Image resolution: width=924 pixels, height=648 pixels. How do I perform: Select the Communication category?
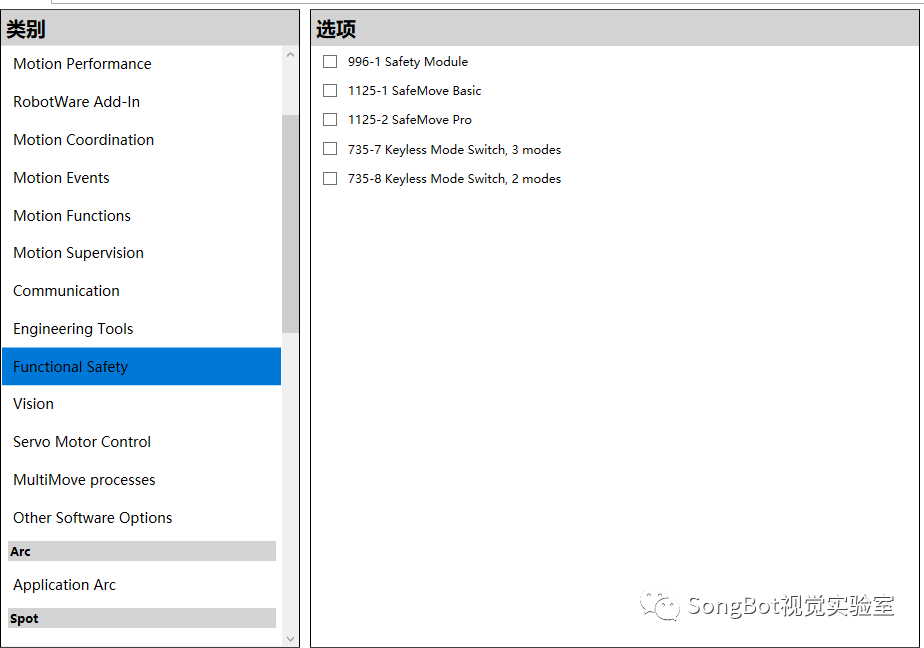(141, 291)
